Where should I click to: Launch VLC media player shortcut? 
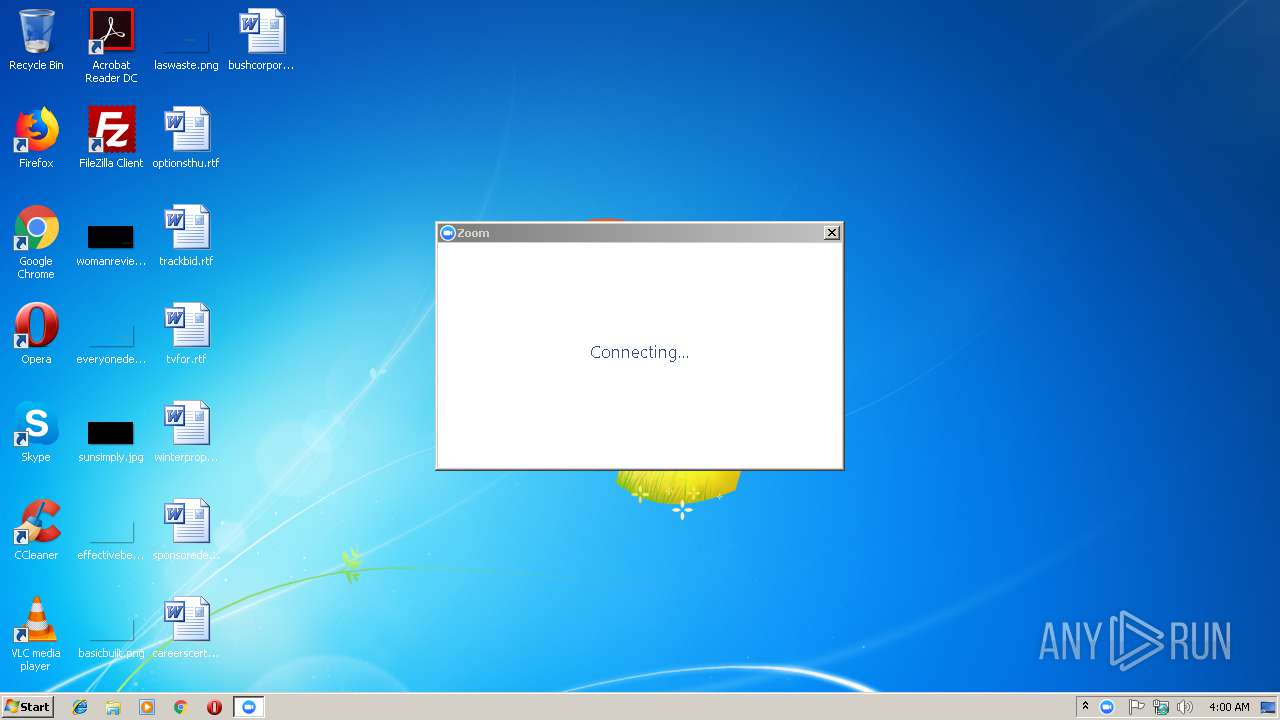[x=36, y=634]
